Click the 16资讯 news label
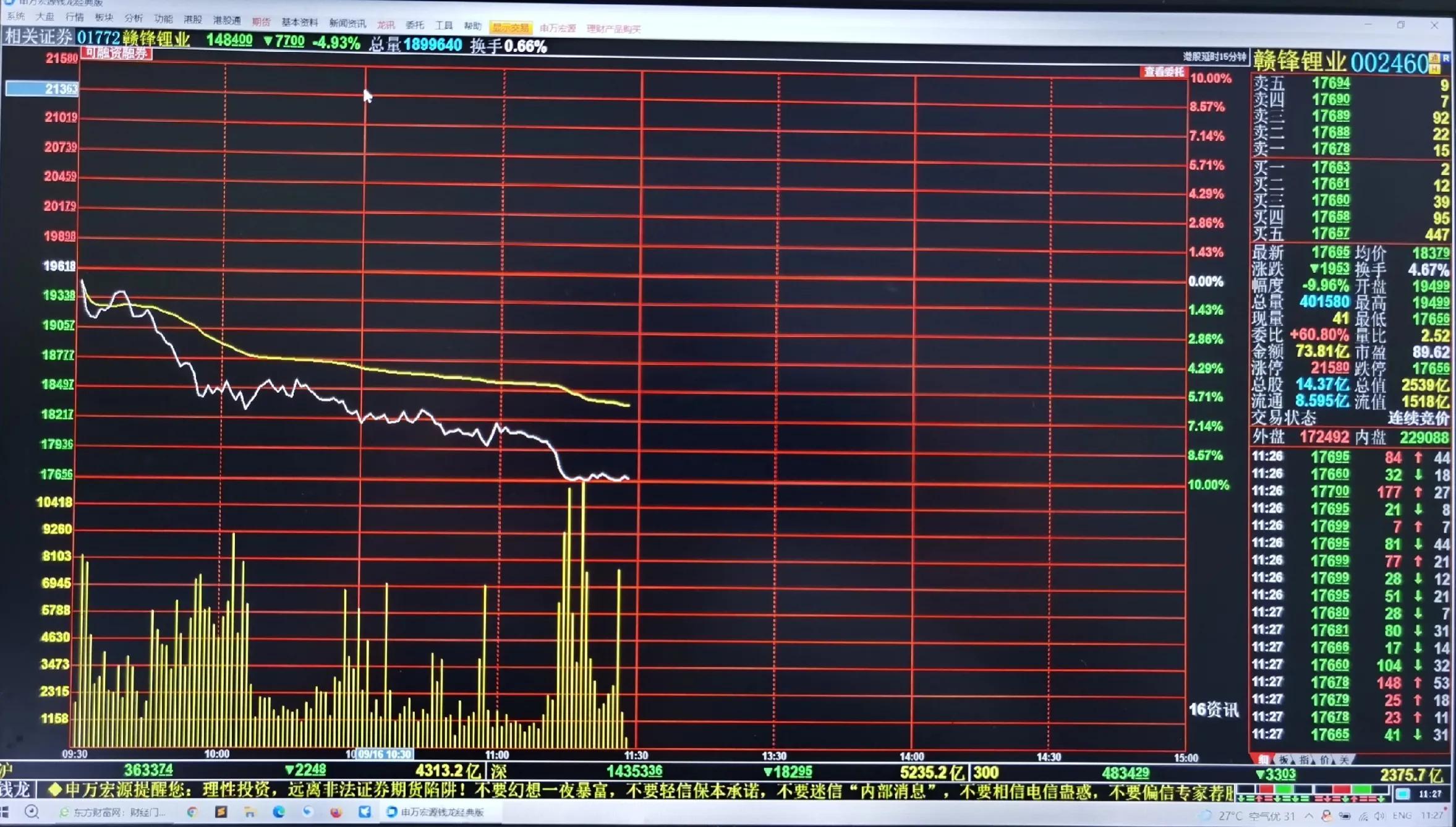Image resolution: width=1456 pixels, height=827 pixels. coord(1214,709)
